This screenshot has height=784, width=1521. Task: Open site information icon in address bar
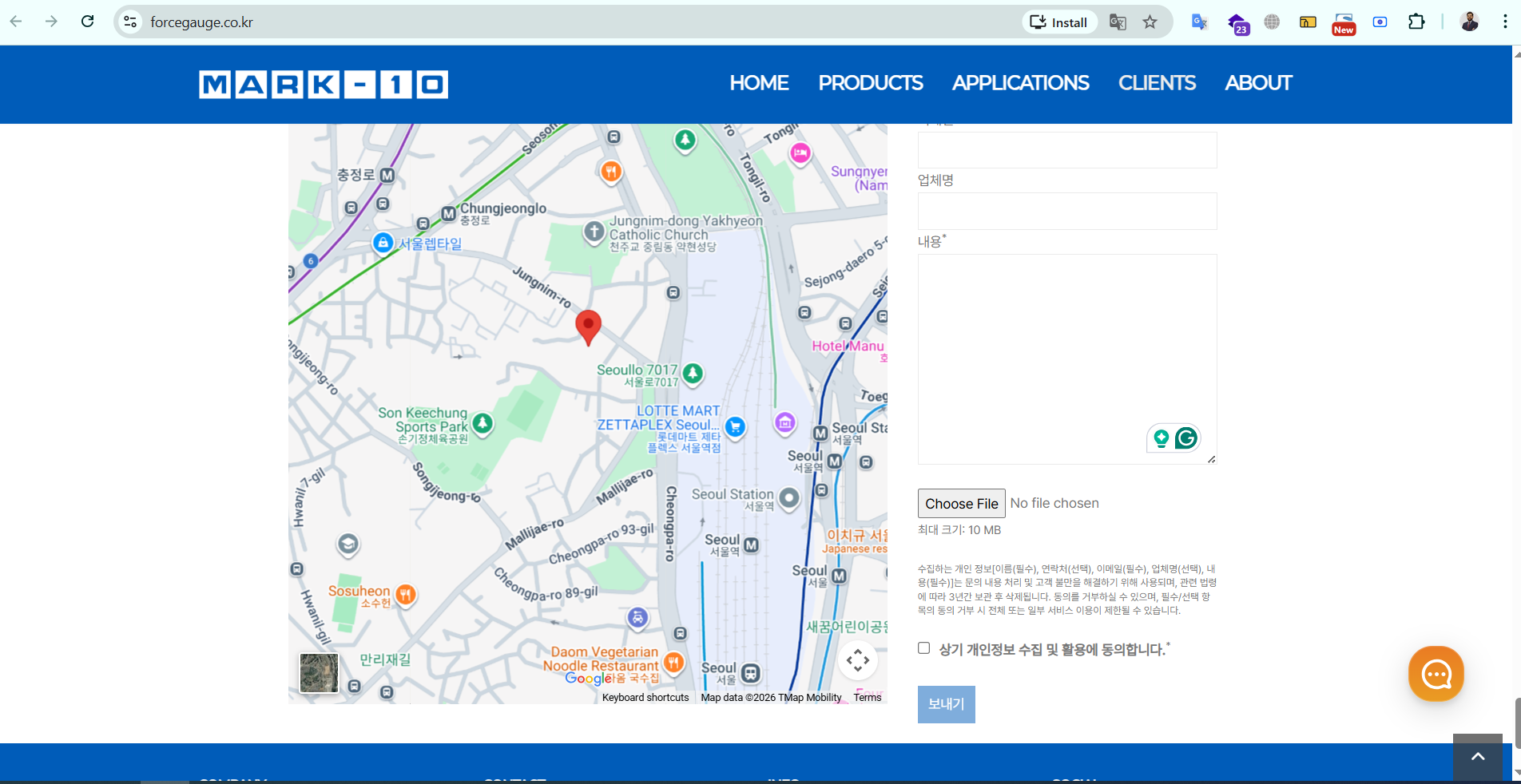[130, 22]
